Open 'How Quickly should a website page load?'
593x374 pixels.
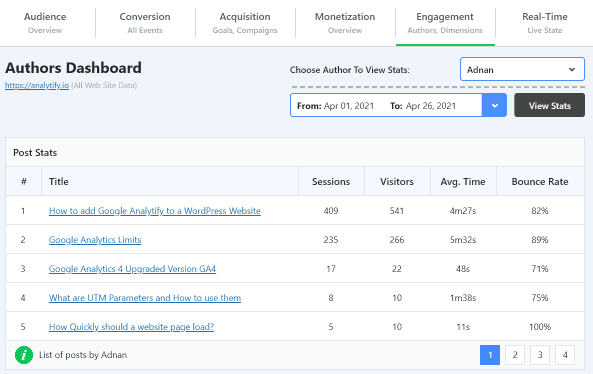point(131,327)
